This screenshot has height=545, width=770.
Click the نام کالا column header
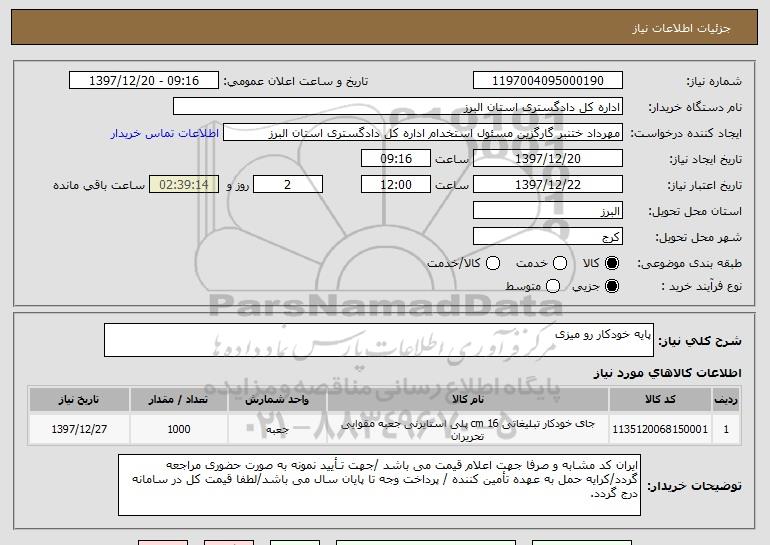(x=468, y=400)
